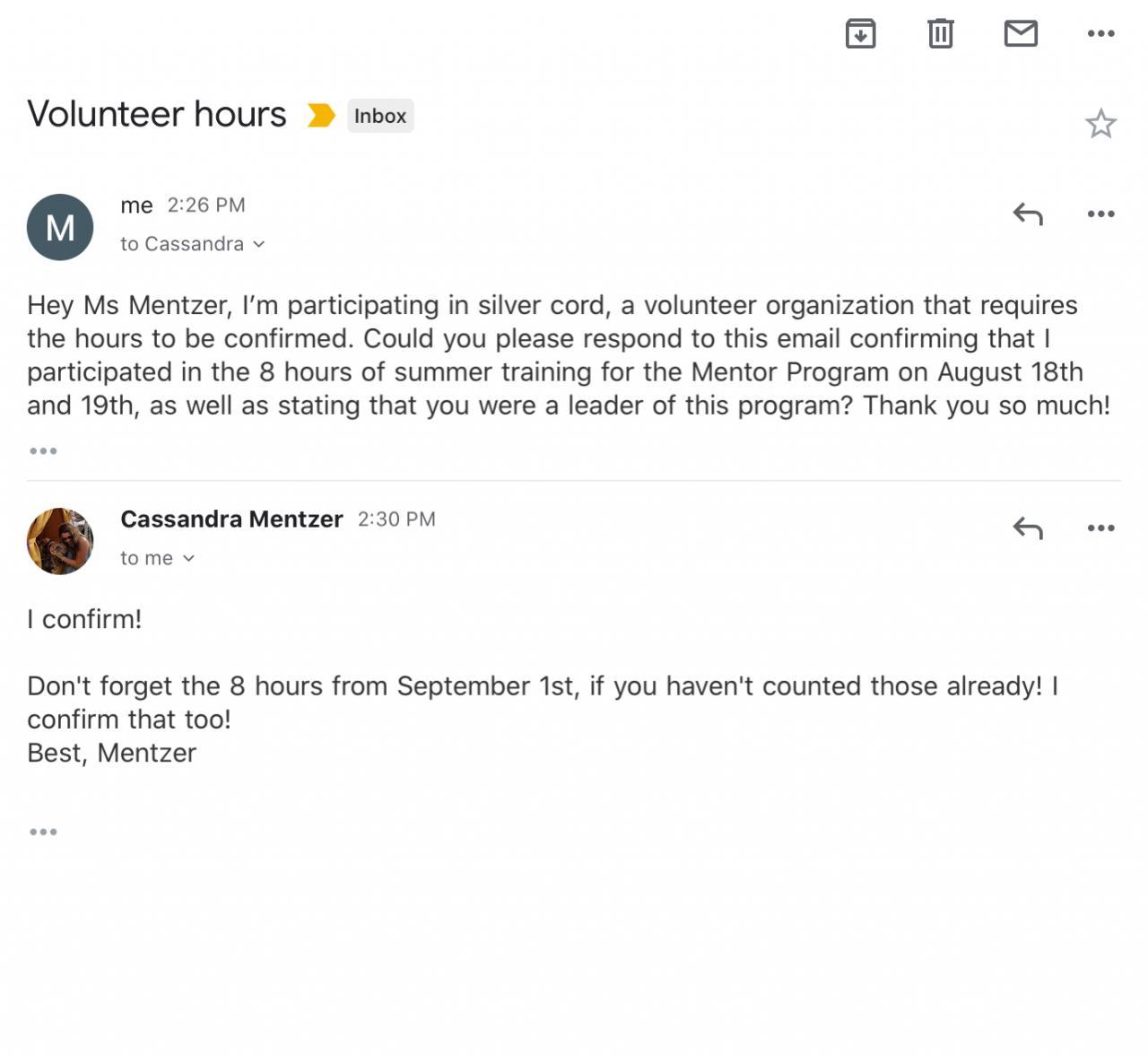The height and width of the screenshot is (1056, 1148).
Task: Mark conversation as unread with envelope icon
Action: click(x=1021, y=34)
